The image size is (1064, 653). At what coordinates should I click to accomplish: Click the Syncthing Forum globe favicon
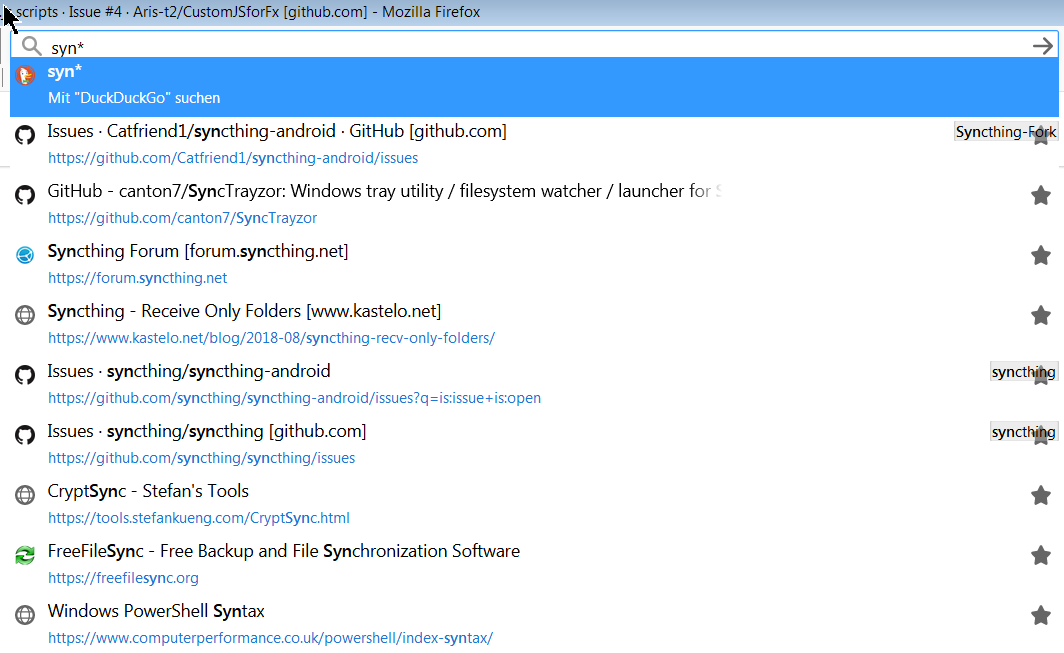(x=24, y=255)
